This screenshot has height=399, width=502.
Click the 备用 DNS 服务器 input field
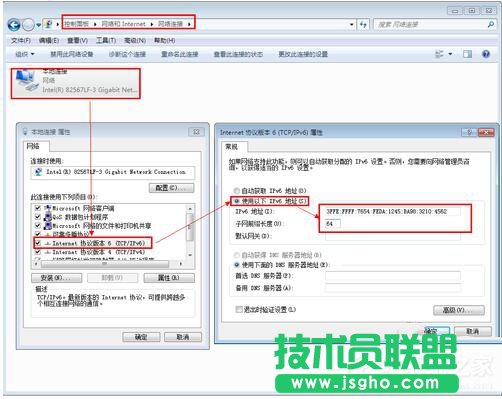click(393, 288)
